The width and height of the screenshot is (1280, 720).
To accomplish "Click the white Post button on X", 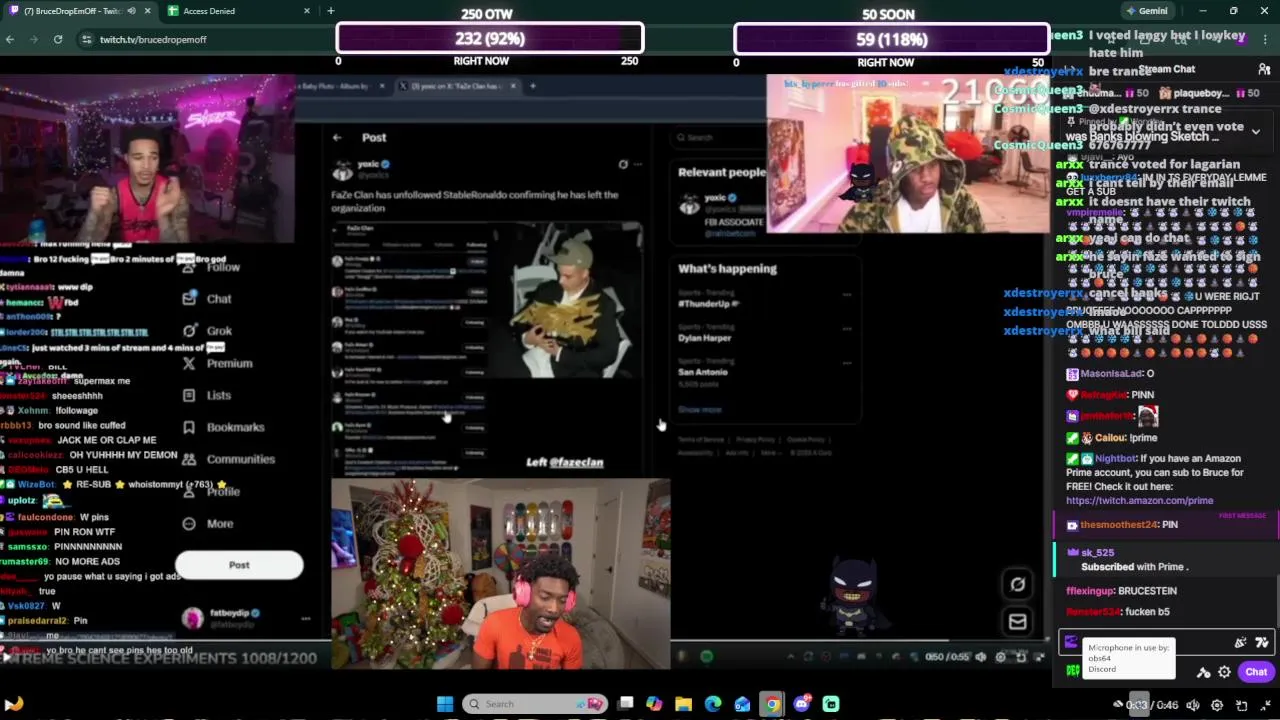I will pyautogui.click(x=239, y=565).
